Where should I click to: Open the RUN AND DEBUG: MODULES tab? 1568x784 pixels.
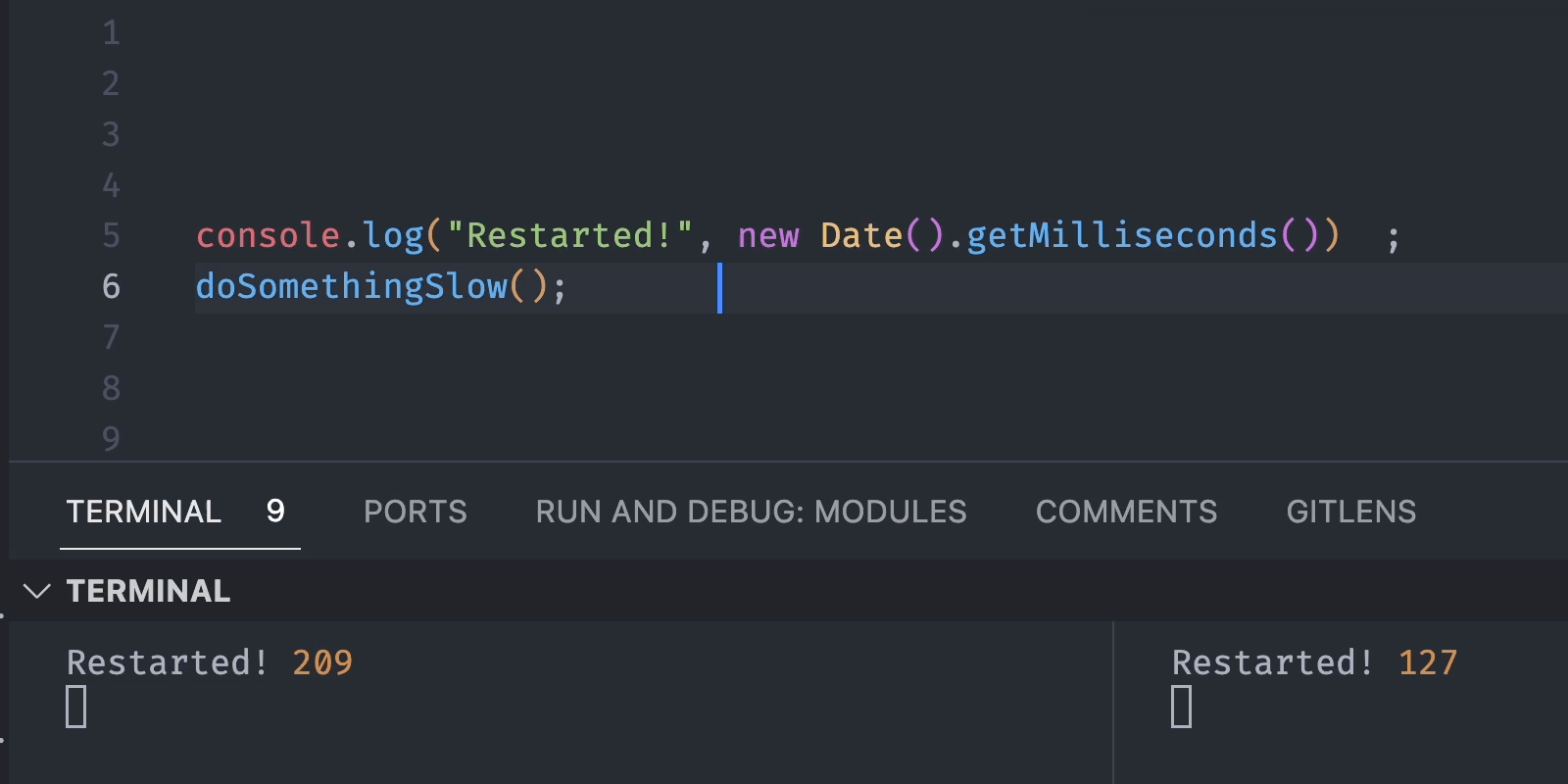coord(751,512)
